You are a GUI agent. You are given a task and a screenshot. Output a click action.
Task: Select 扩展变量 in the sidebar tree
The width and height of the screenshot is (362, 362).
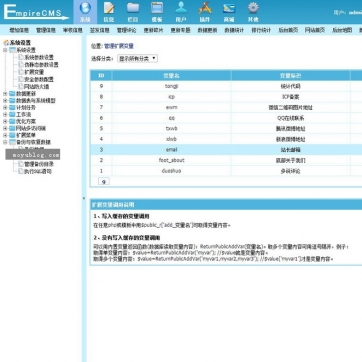[x=34, y=72]
